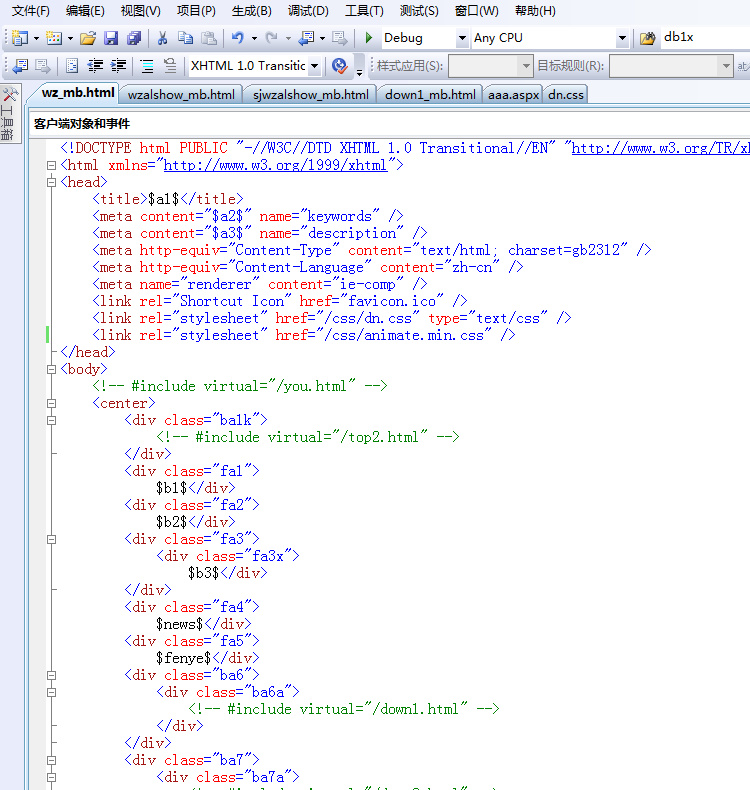Click the Open File folder icon
The width and height of the screenshot is (750, 790).
(x=88, y=38)
